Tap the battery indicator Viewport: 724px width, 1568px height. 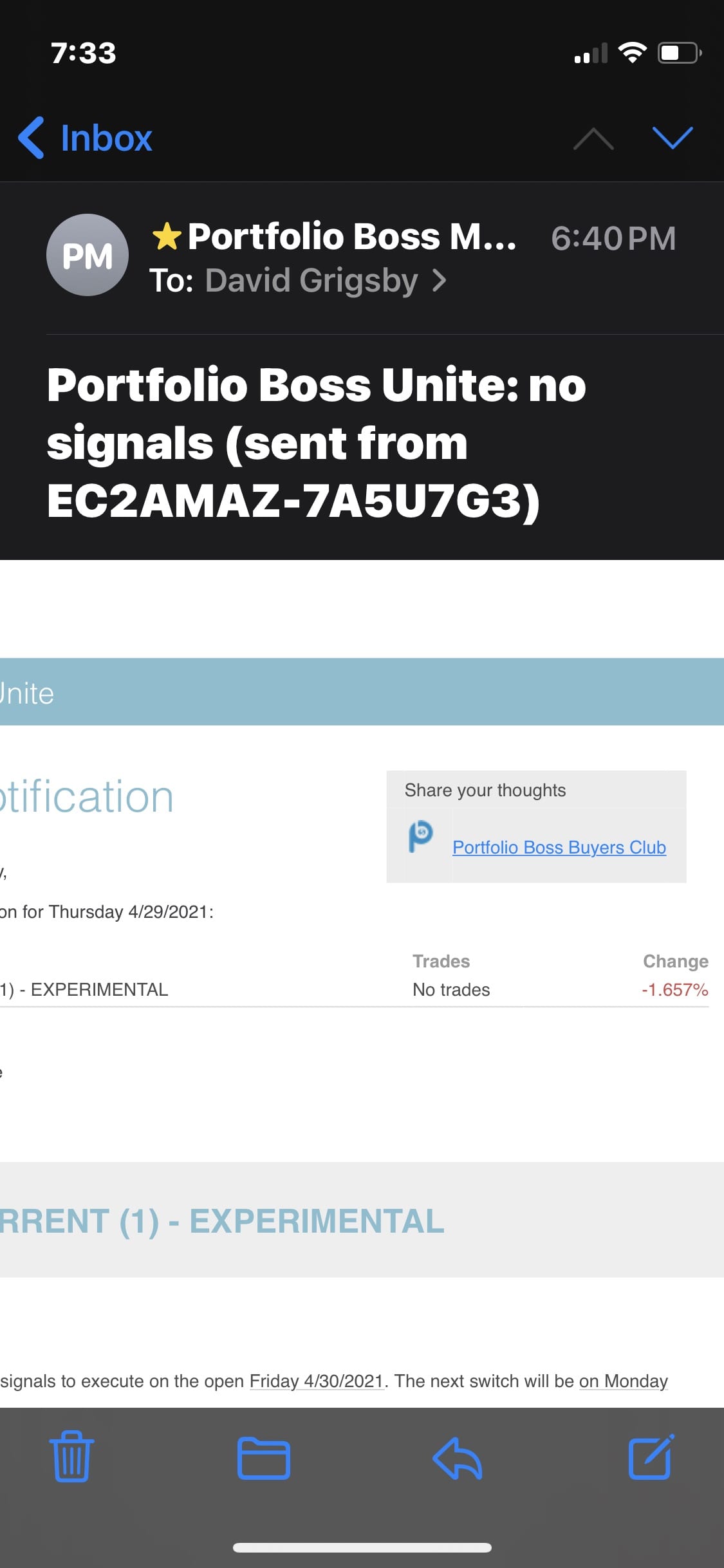[x=678, y=53]
